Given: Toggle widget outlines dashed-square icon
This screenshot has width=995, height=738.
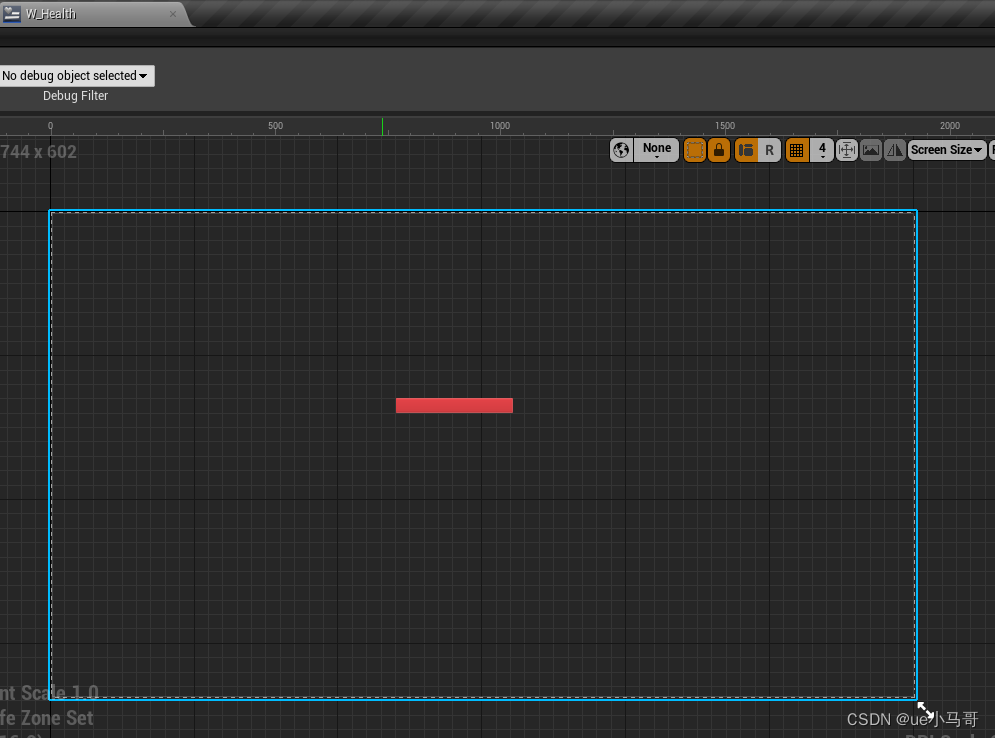Looking at the screenshot, I should [695, 150].
